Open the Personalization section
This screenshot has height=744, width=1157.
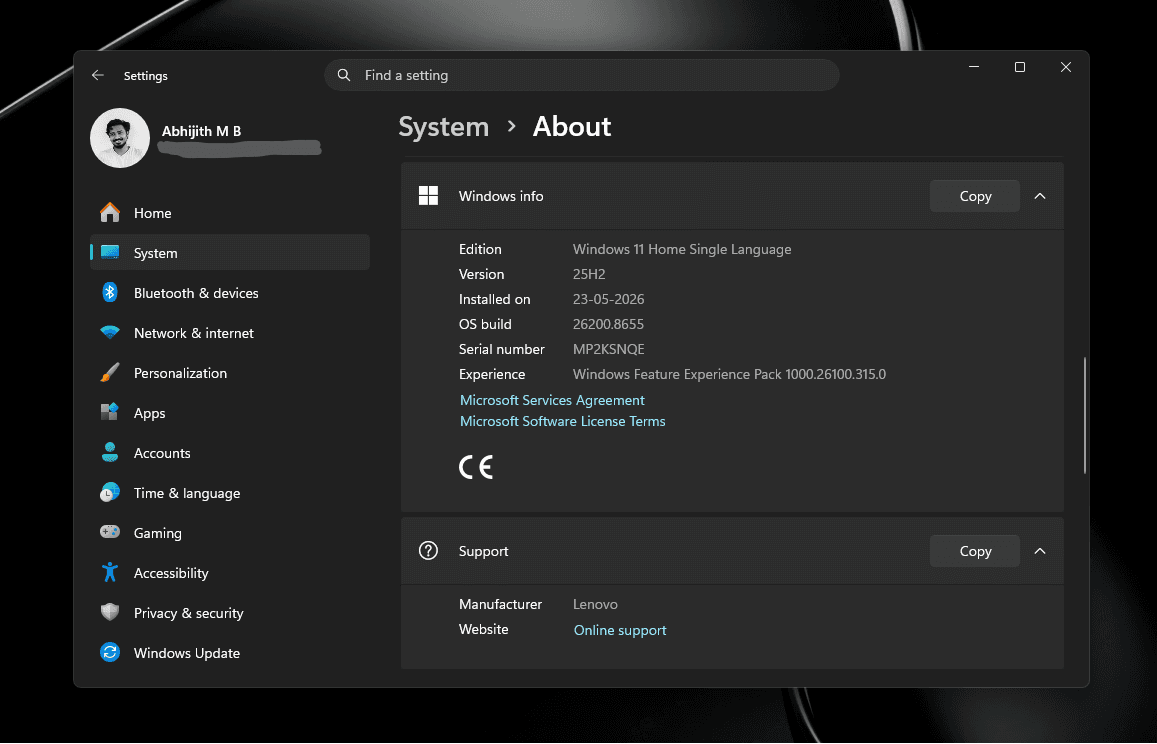coord(229,372)
